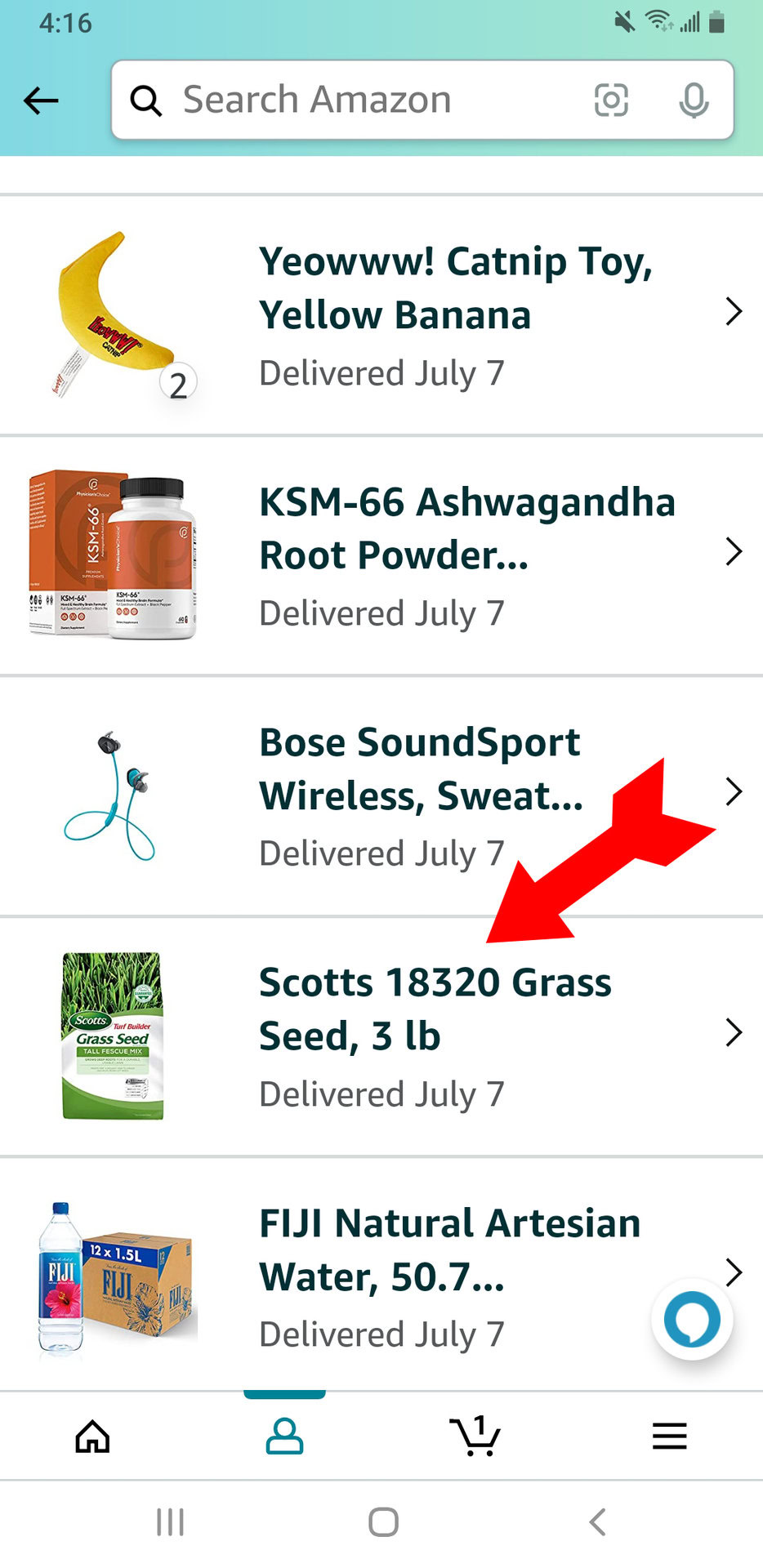The image size is (763, 1568).
Task: Launch Alexa with the blue circle icon
Action: click(692, 1320)
